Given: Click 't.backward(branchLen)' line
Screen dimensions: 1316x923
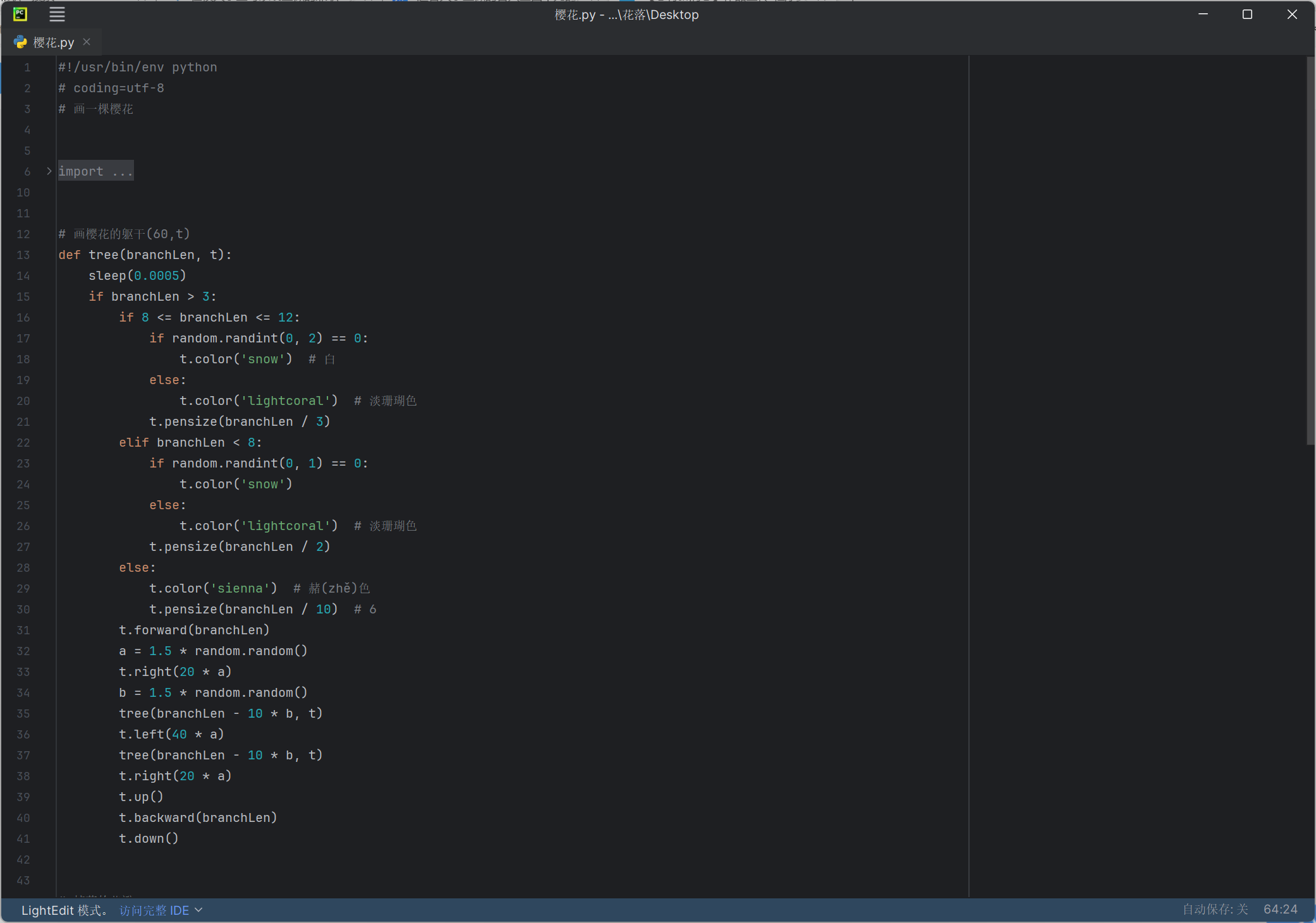Looking at the screenshot, I should point(198,817).
